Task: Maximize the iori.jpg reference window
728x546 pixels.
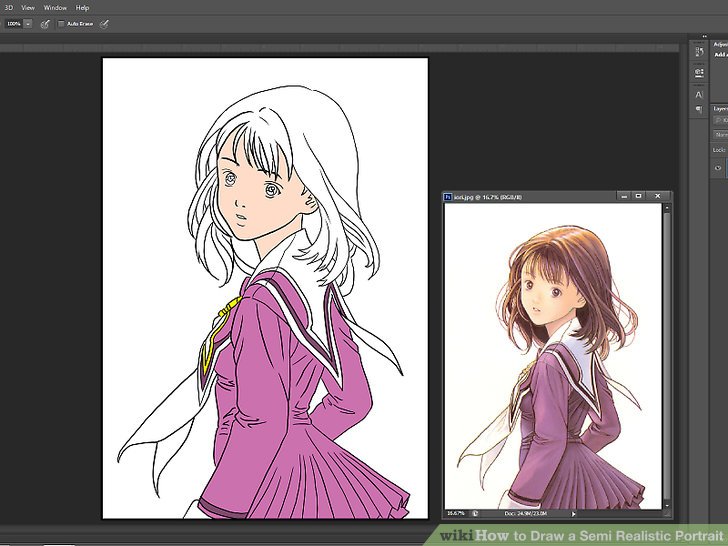Action: (x=638, y=196)
